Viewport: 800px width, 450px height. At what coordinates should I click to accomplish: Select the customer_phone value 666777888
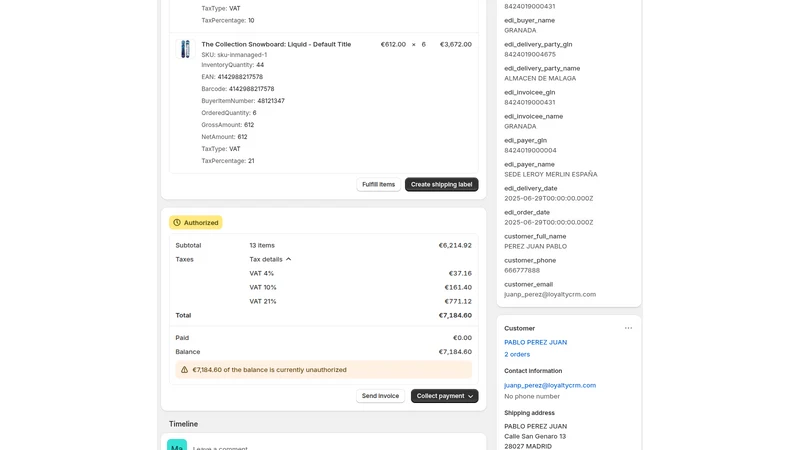[x=521, y=270]
